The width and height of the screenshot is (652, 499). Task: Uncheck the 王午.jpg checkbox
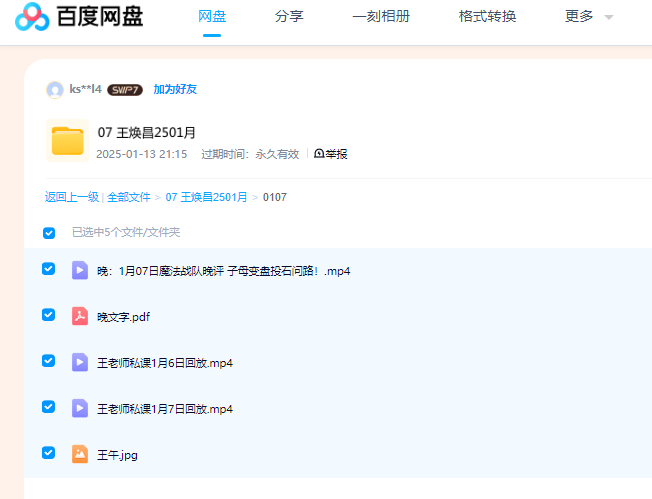click(49, 452)
